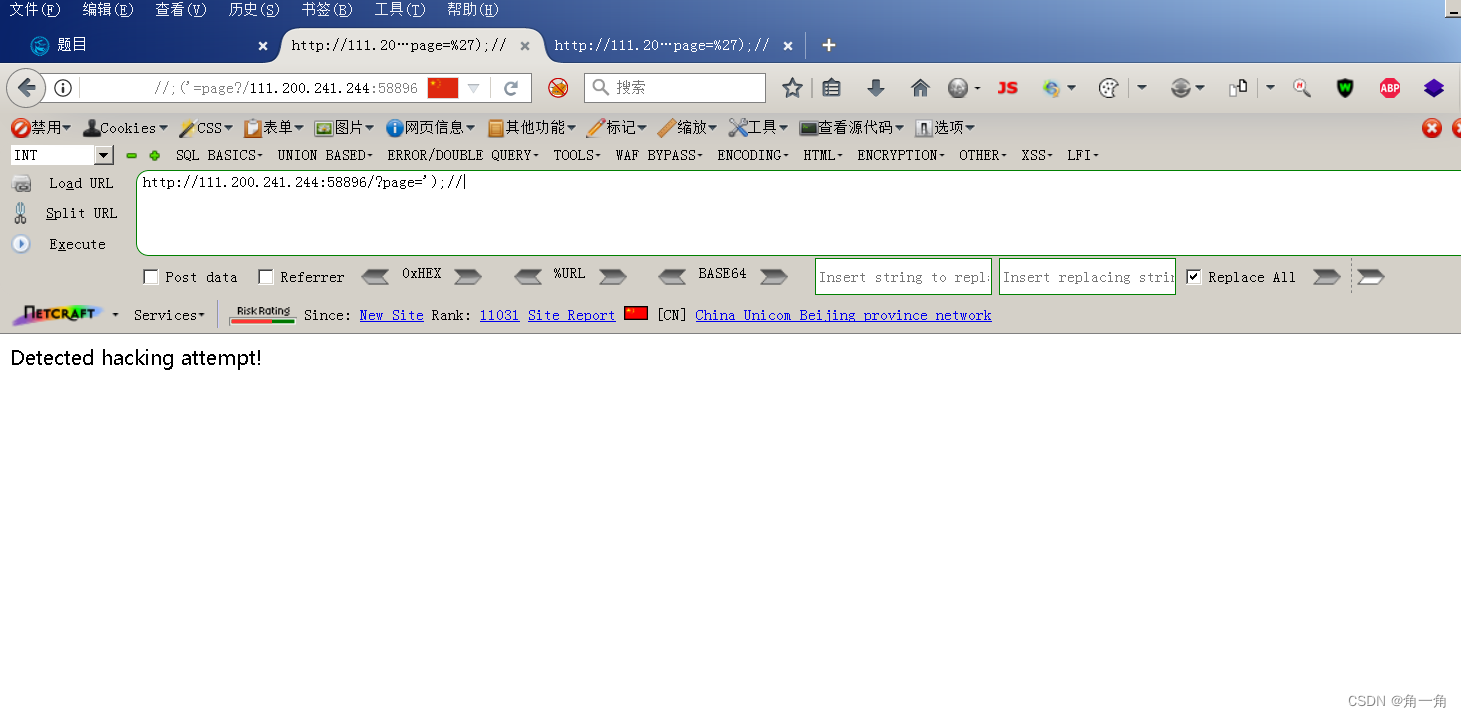Click Split URL in HackBar
The image size is (1461, 717).
[64, 213]
